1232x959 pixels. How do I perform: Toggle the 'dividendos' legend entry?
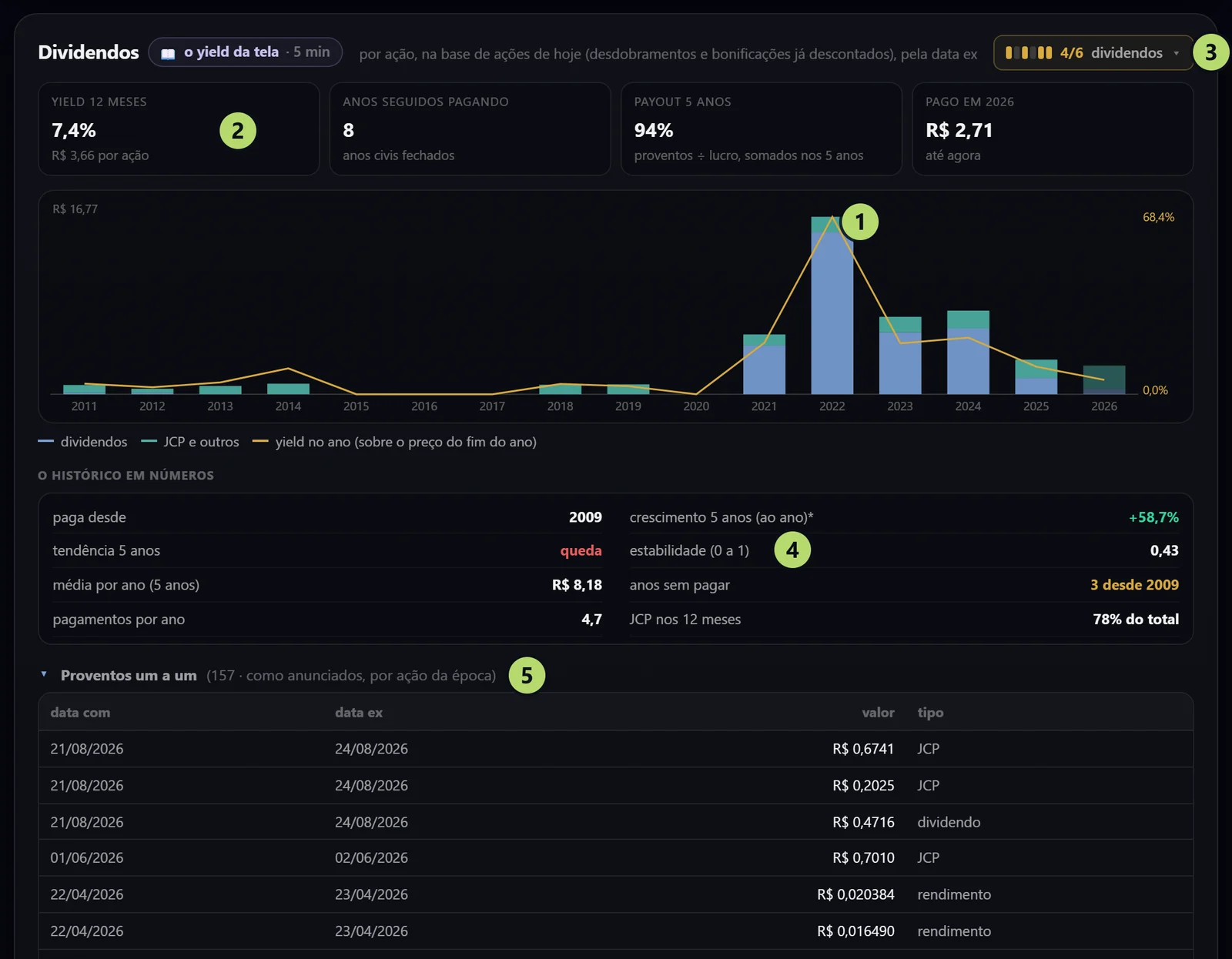[82, 442]
